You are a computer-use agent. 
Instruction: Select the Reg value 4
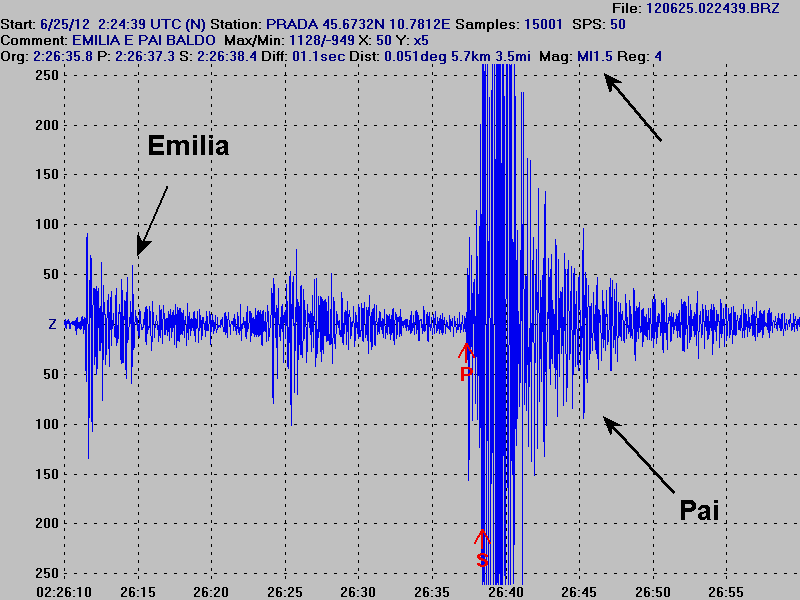point(658,57)
